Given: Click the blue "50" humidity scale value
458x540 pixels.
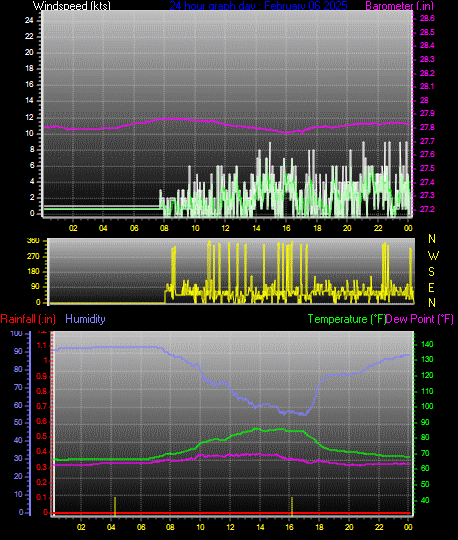Looking at the screenshot, I should [18, 422].
